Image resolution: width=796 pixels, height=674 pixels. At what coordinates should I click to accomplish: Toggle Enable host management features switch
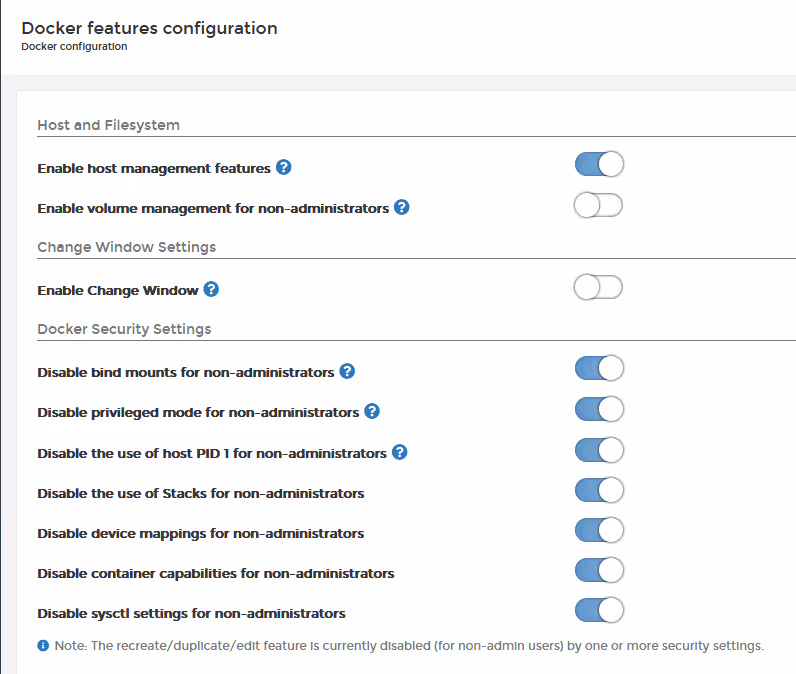point(599,164)
